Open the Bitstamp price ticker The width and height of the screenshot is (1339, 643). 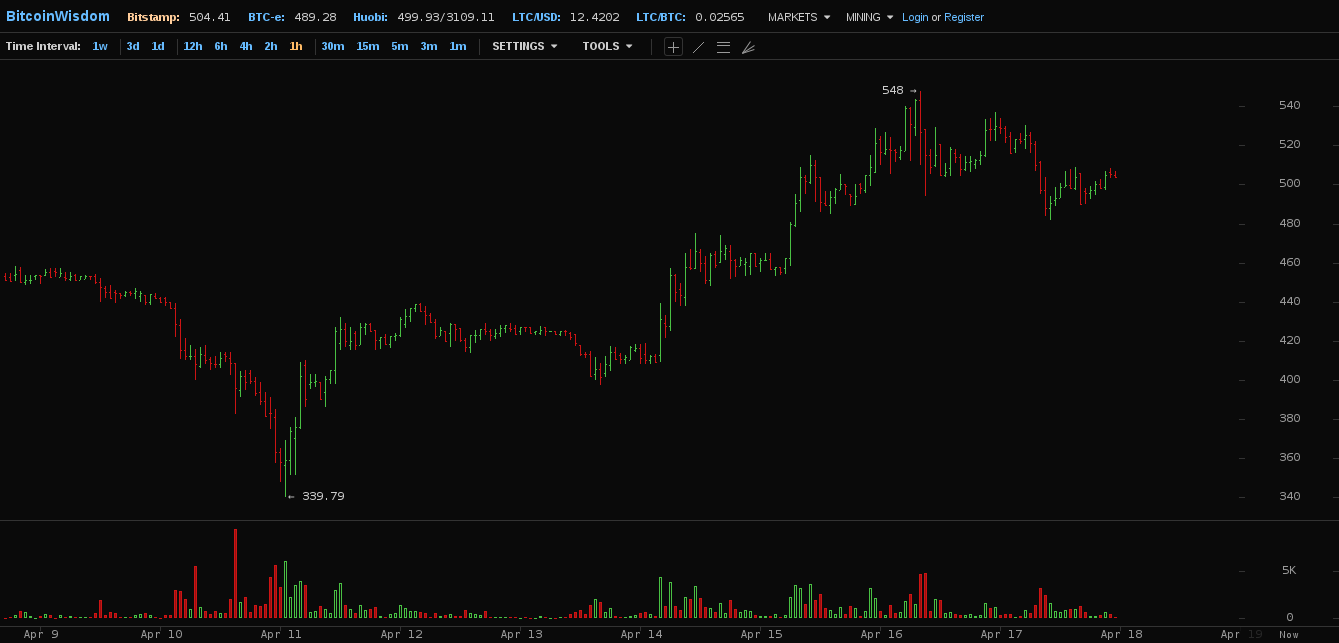pos(178,17)
